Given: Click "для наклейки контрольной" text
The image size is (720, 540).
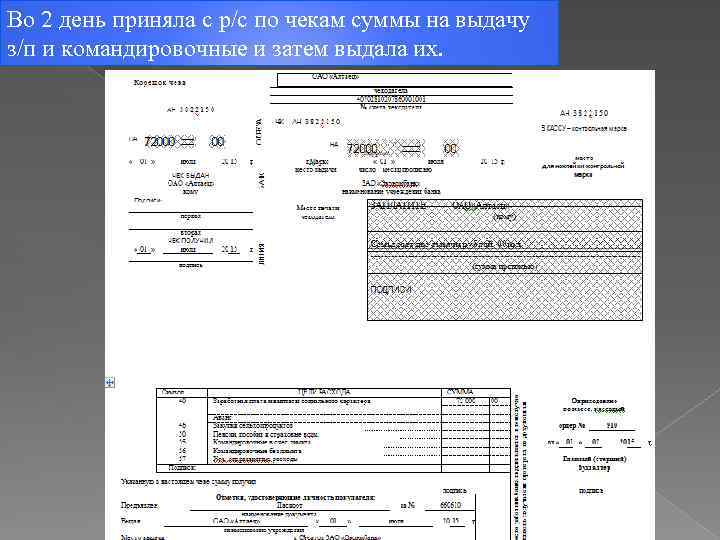Looking at the screenshot, I should click(x=583, y=166).
